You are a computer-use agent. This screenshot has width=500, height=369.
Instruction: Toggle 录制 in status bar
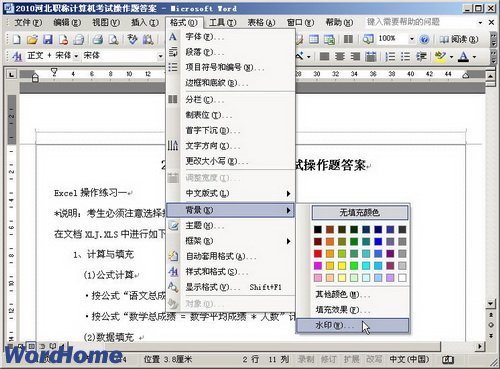click(305, 359)
